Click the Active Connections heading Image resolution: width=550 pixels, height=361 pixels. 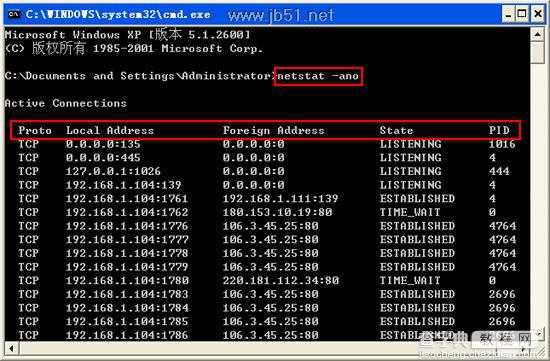tap(66, 103)
